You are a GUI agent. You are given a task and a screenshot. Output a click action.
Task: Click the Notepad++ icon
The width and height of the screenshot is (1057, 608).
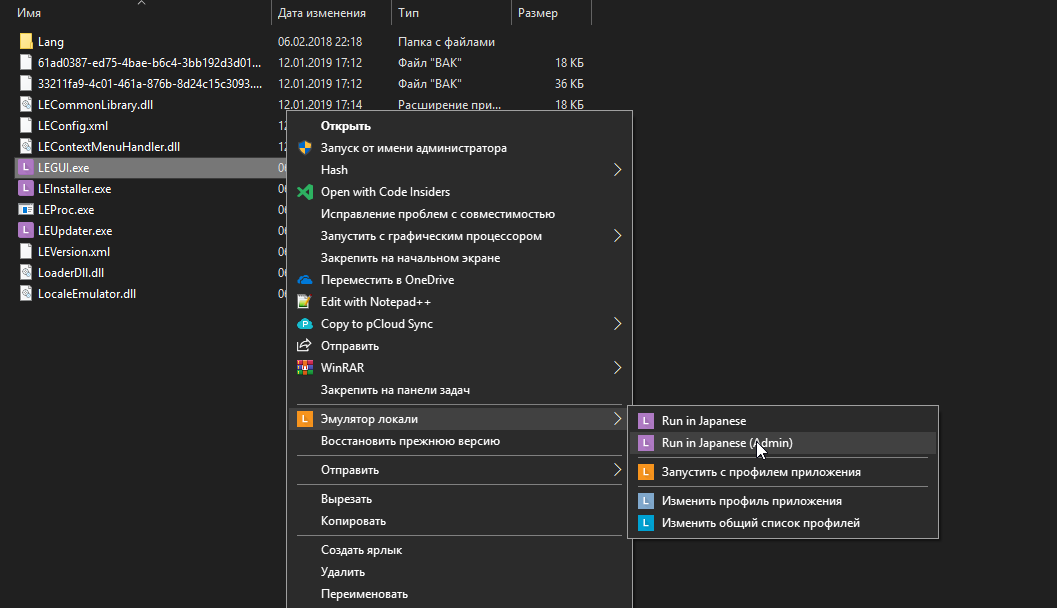point(305,301)
